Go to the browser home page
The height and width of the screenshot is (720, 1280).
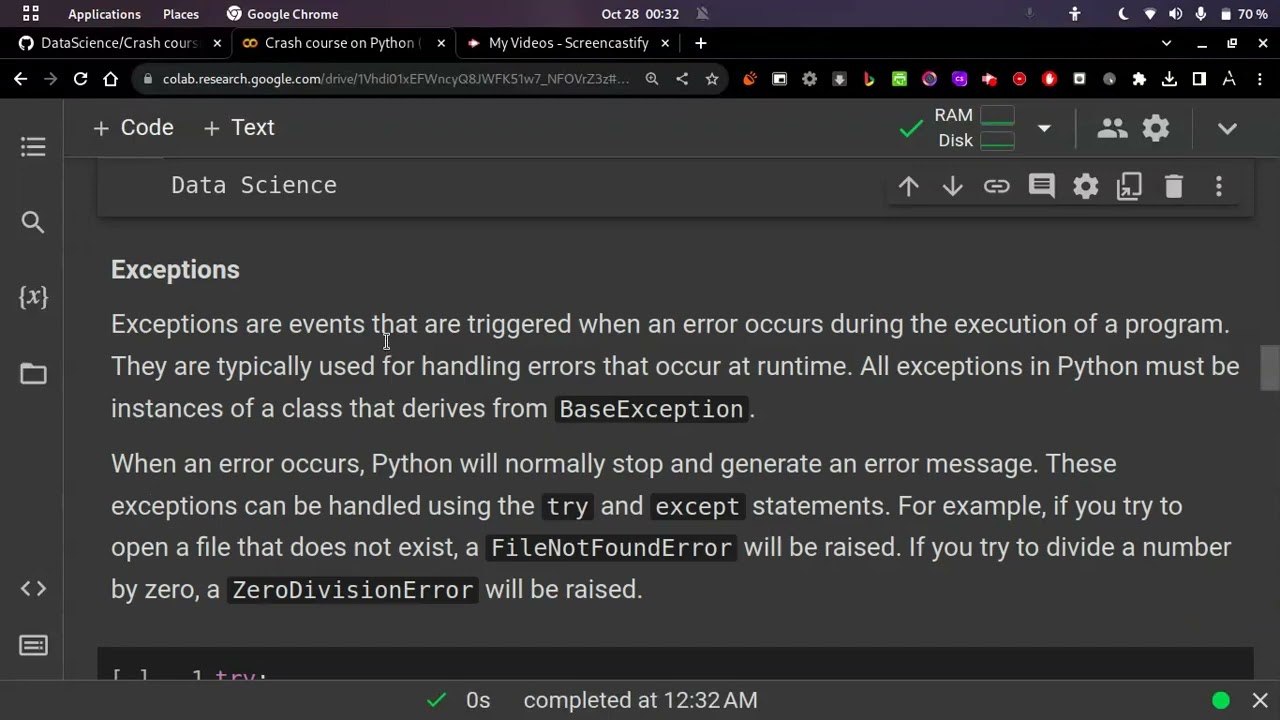point(111,79)
